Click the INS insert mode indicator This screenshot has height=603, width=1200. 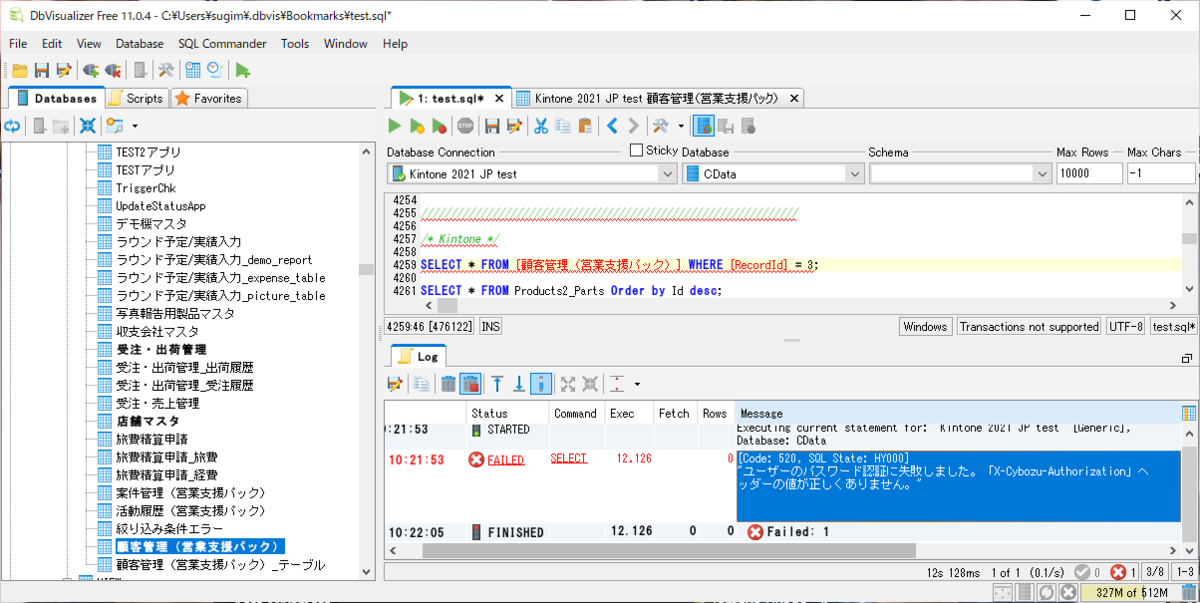(491, 327)
